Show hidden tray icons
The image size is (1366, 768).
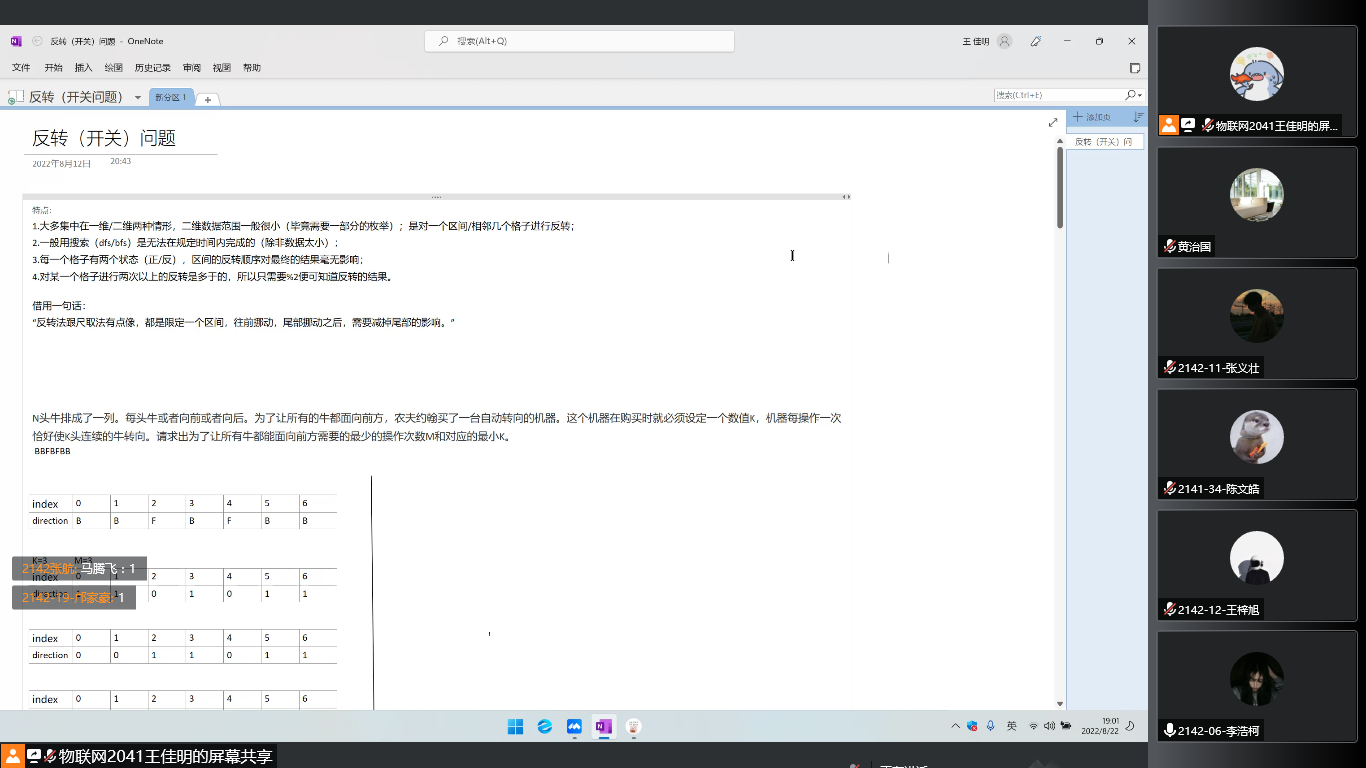956,726
